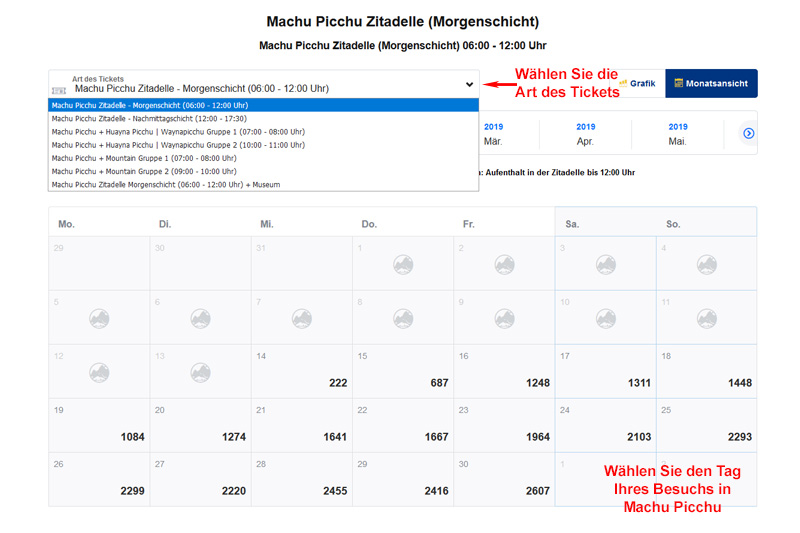800x533 pixels.
Task: Click the mountain icon on day 11
Action: click(707, 319)
